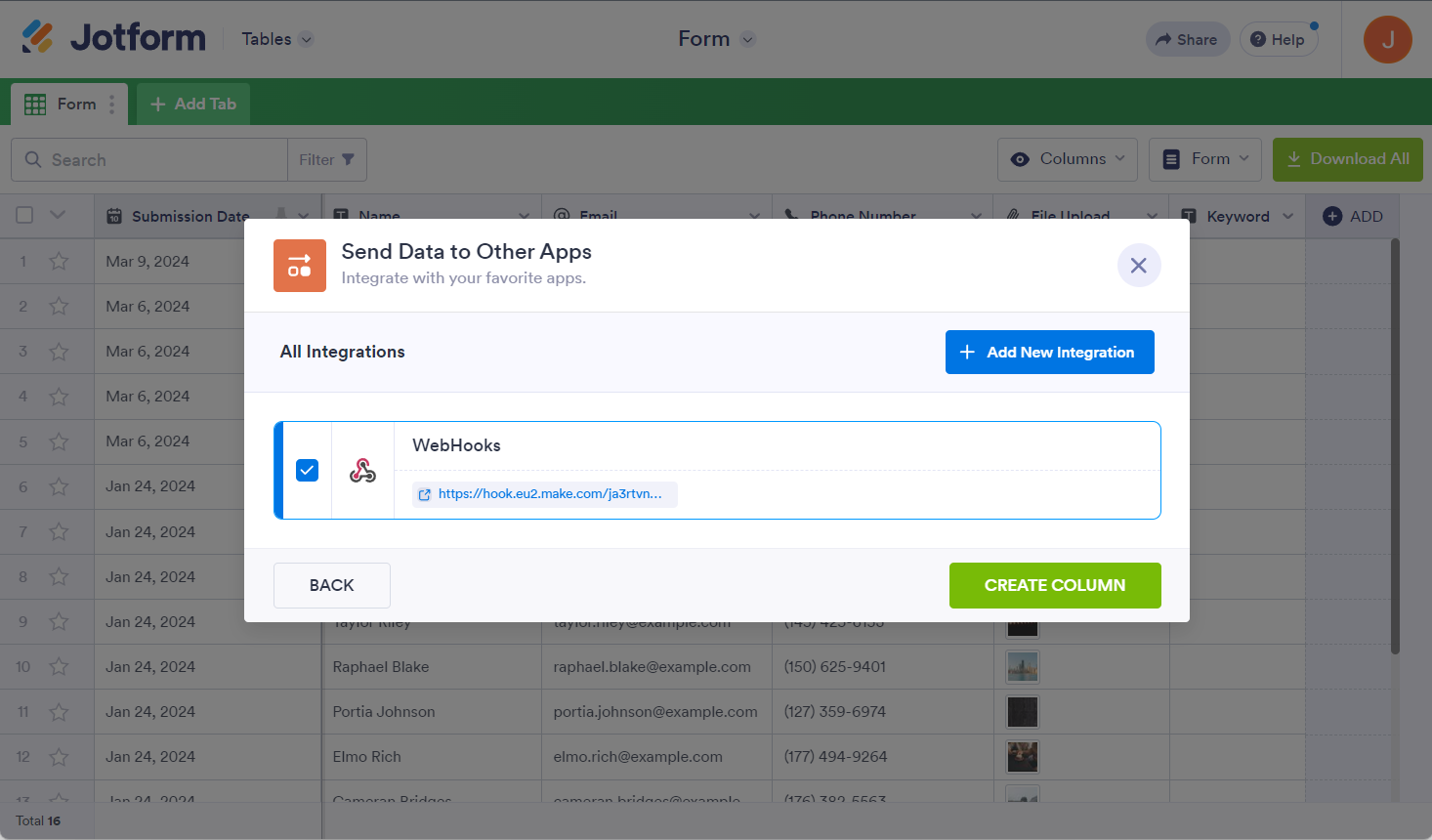Click the Add column plus icon

click(1332, 217)
